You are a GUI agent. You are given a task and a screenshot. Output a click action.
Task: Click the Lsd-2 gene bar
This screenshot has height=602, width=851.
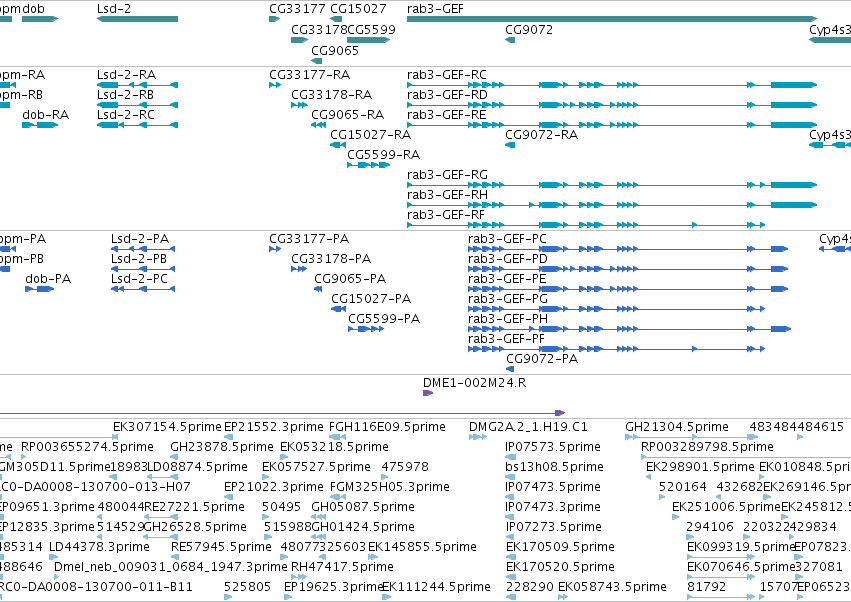[137, 19]
